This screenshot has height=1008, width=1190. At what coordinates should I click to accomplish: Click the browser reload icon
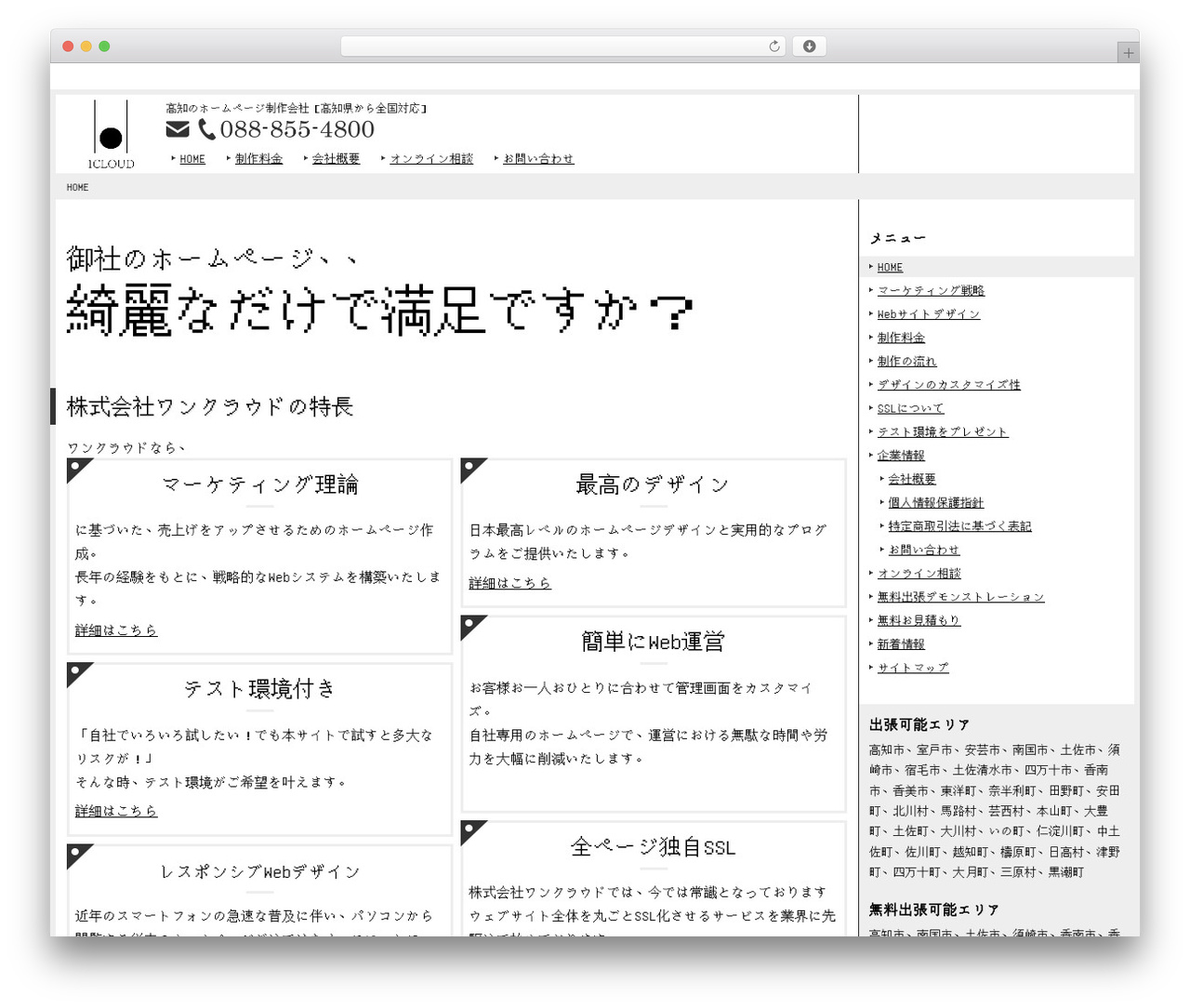[x=773, y=46]
